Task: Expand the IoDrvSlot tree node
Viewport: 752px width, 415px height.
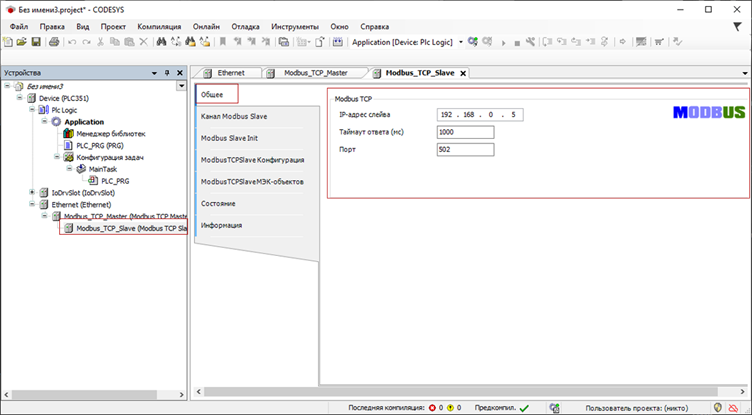Action: (32, 192)
